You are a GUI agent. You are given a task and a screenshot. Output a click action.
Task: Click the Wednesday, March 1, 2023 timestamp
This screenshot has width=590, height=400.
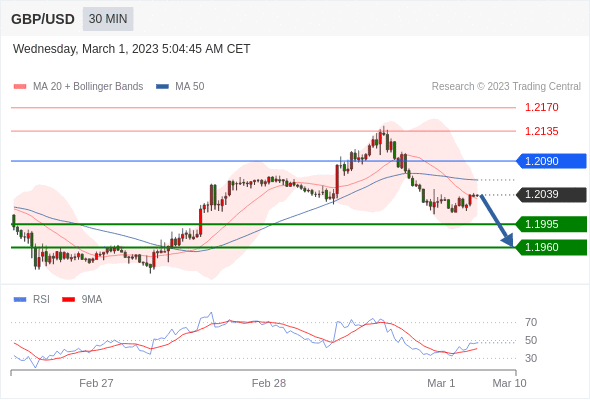click(131, 49)
